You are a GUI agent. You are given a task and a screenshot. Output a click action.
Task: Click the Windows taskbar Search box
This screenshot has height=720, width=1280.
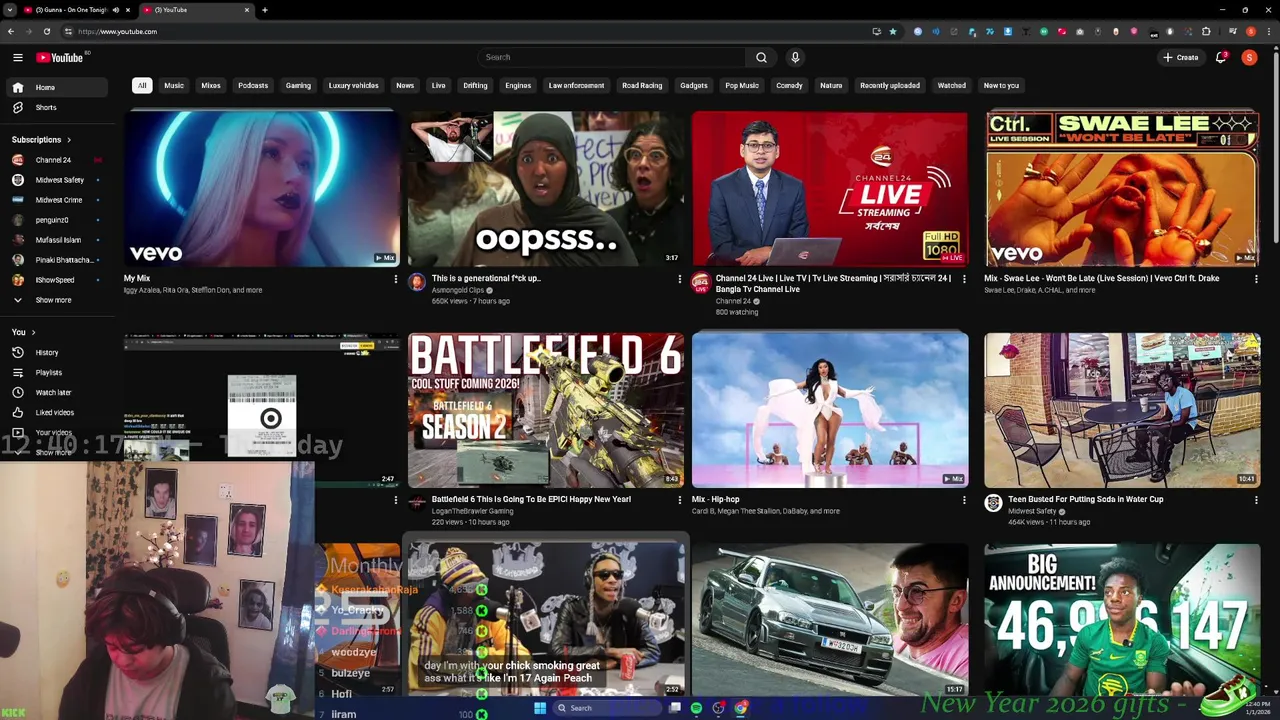point(608,708)
